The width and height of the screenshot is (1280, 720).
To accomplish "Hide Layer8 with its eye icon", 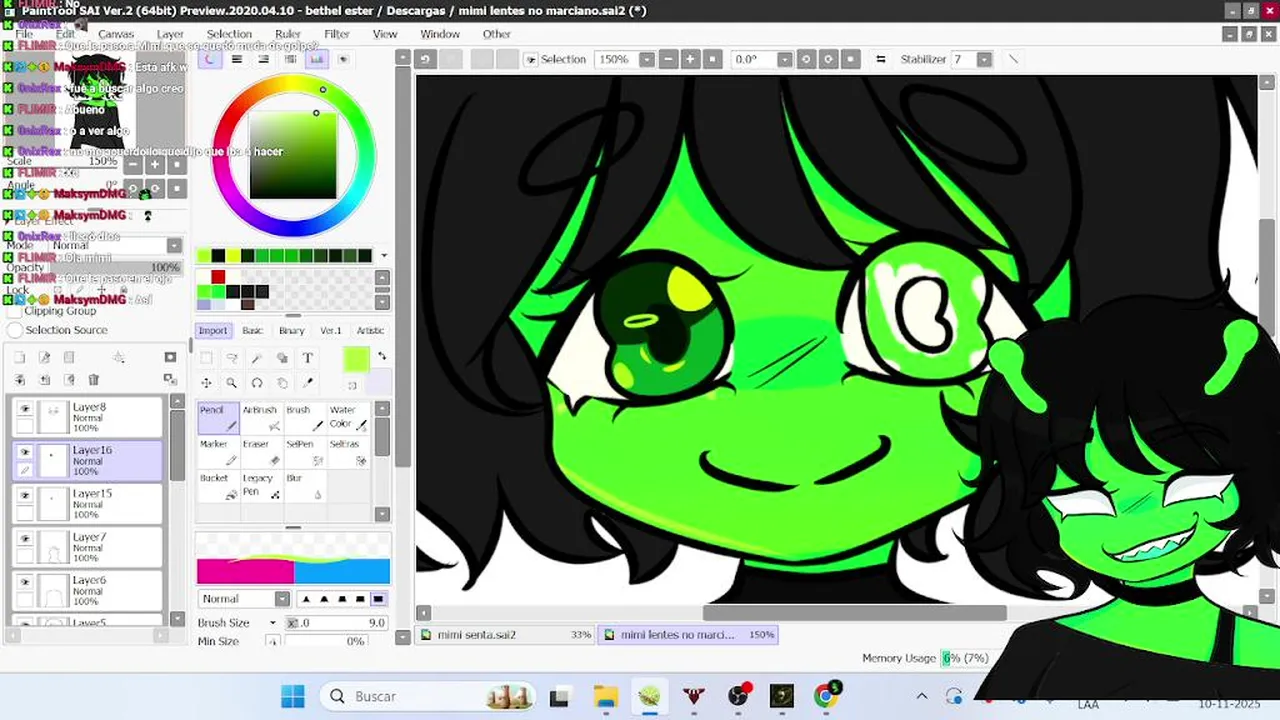I will click(x=25, y=409).
